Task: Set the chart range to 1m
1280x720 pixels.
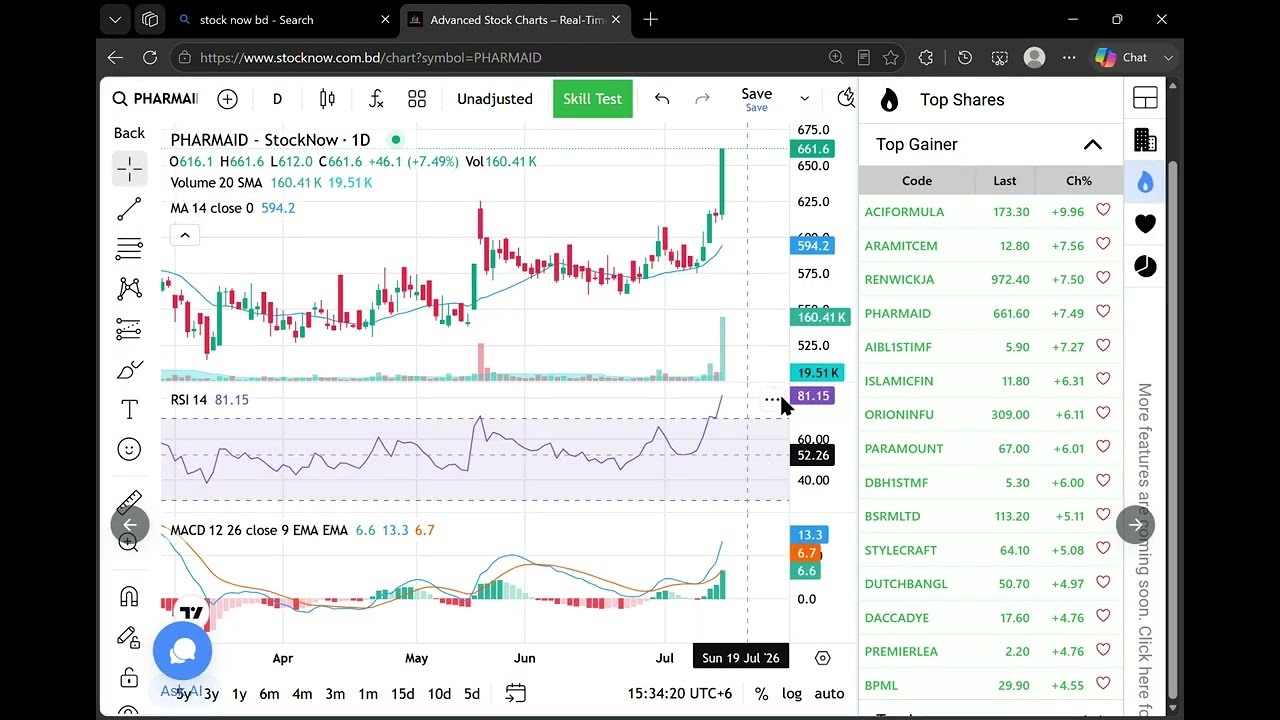Action: pyautogui.click(x=368, y=693)
